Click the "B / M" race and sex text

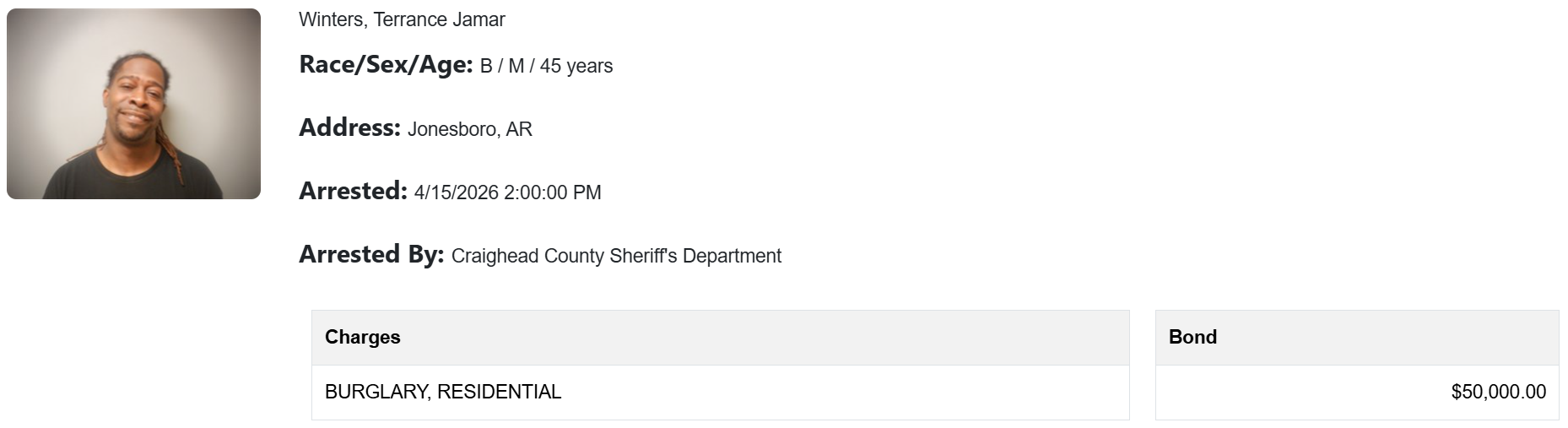tap(502, 66)
